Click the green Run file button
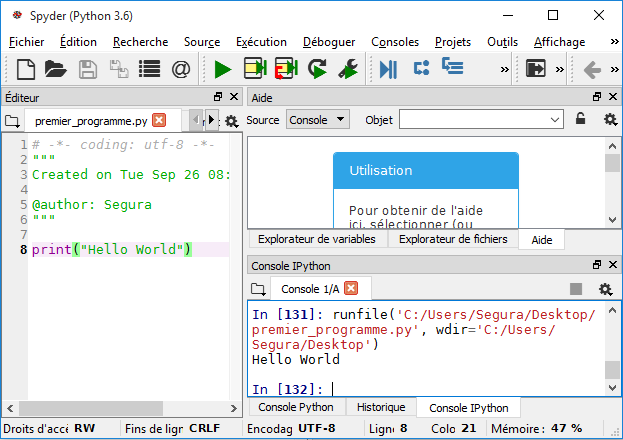623x440 pixels. pos(222,69)
